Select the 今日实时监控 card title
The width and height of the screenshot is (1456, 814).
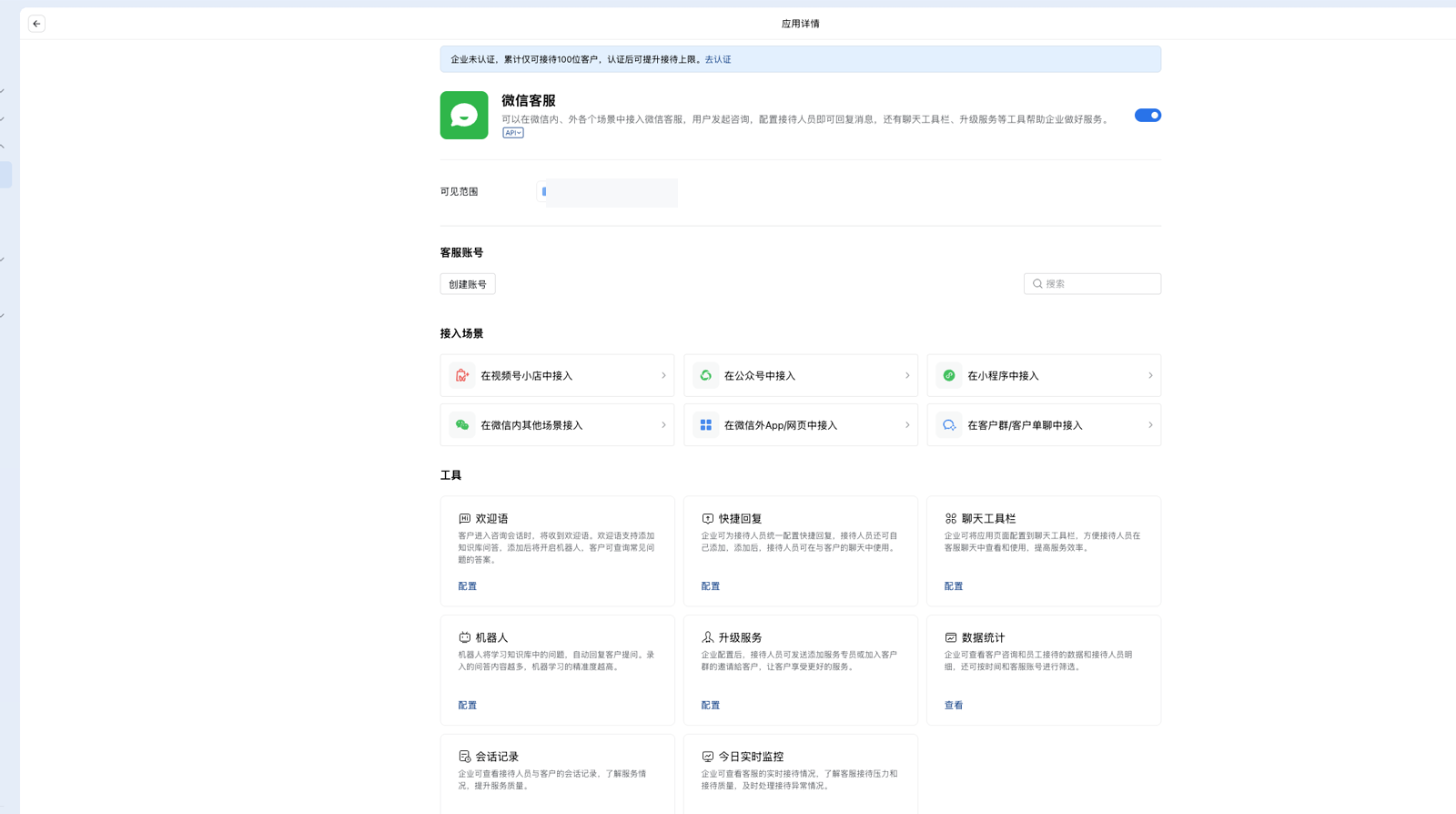752,757
